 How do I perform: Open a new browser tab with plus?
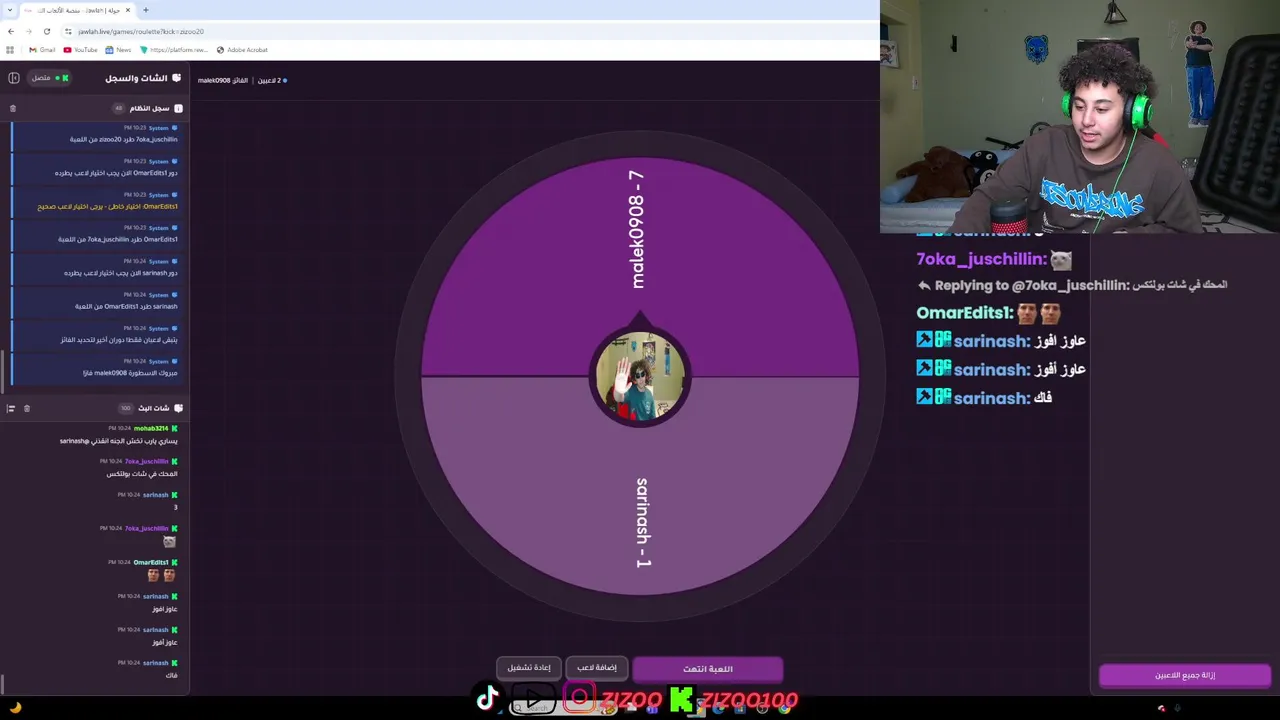[145, 10]
